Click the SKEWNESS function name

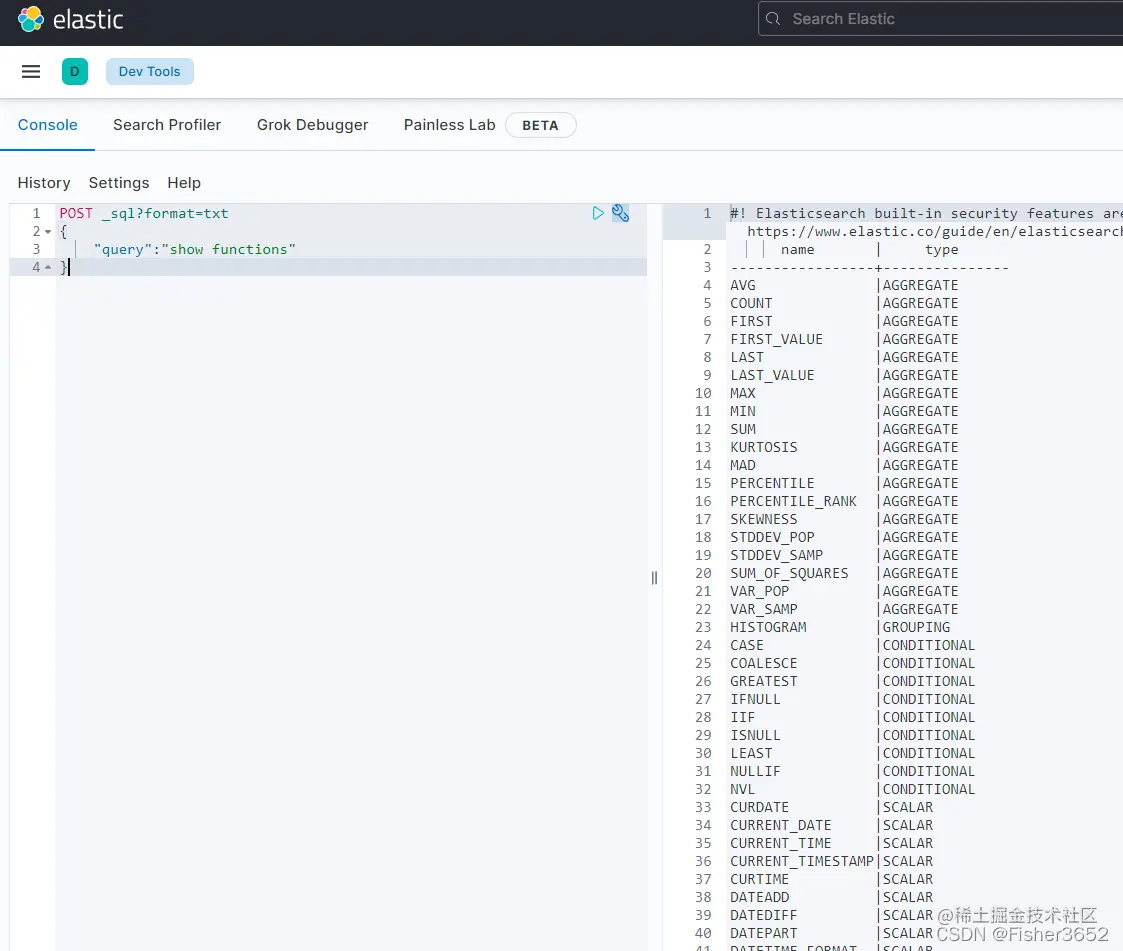[763, 519]
